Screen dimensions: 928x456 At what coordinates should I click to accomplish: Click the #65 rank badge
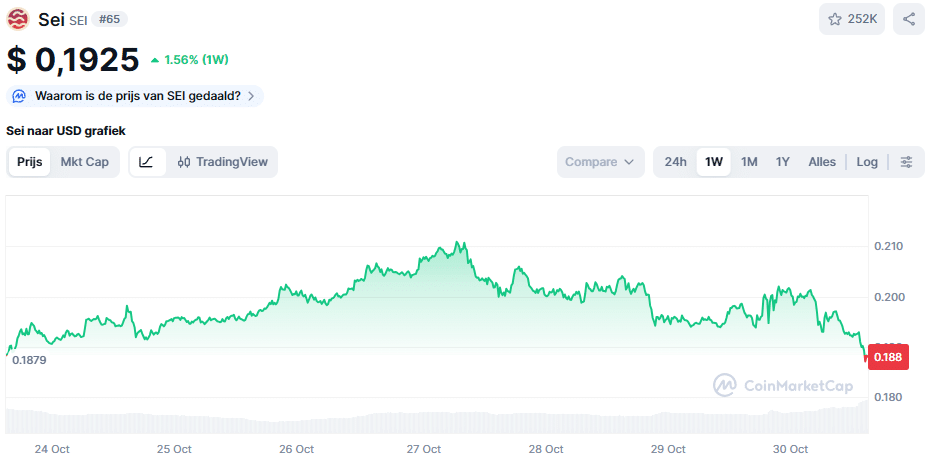(109, 20)
